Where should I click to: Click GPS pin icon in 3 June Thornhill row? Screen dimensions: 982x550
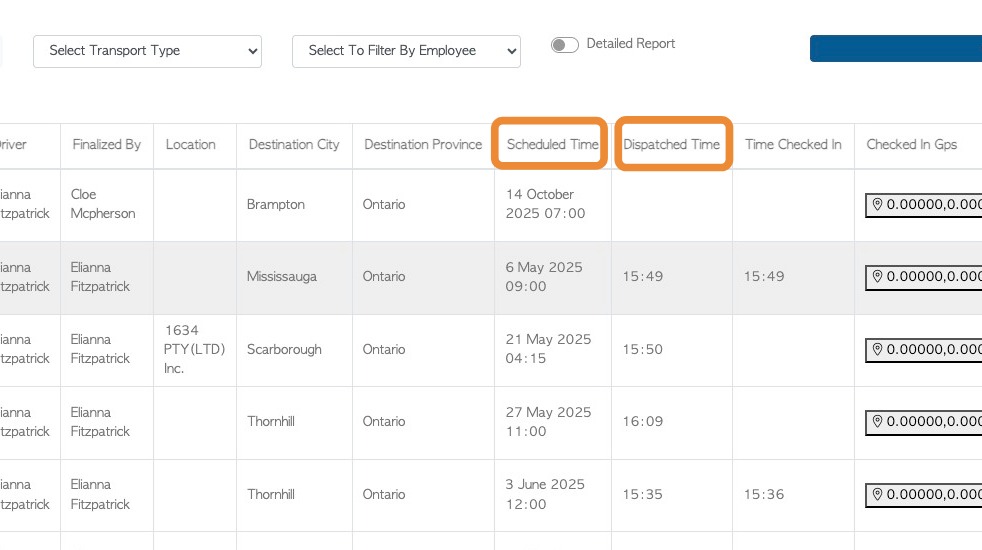coord(878,494)
